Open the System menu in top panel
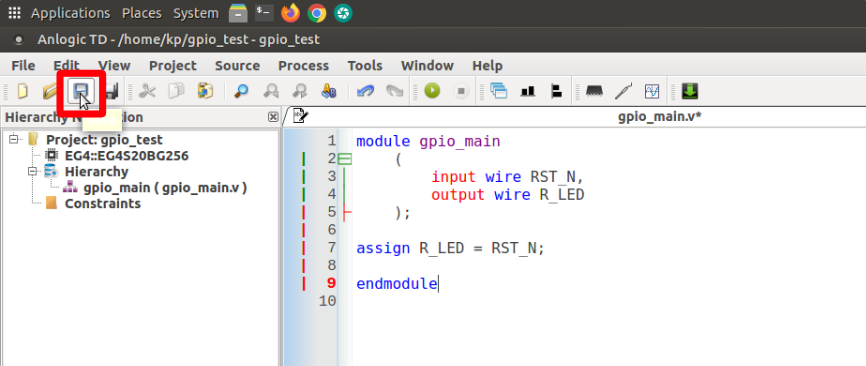The width and height of the screenshot is (866, 366). (x=196, y=13)
